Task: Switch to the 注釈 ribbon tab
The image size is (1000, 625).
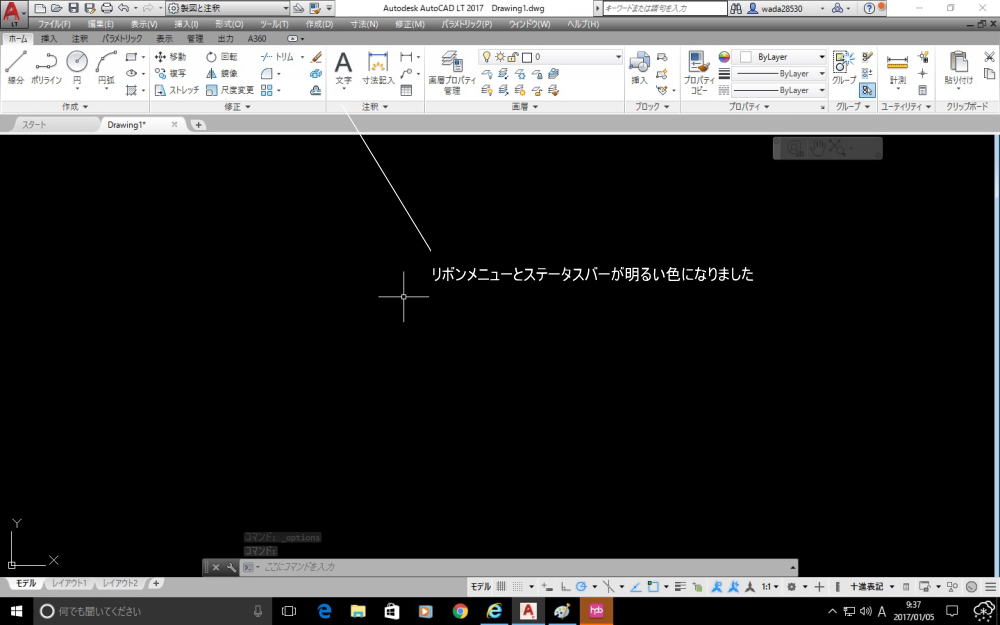Action: coord(80,39)
